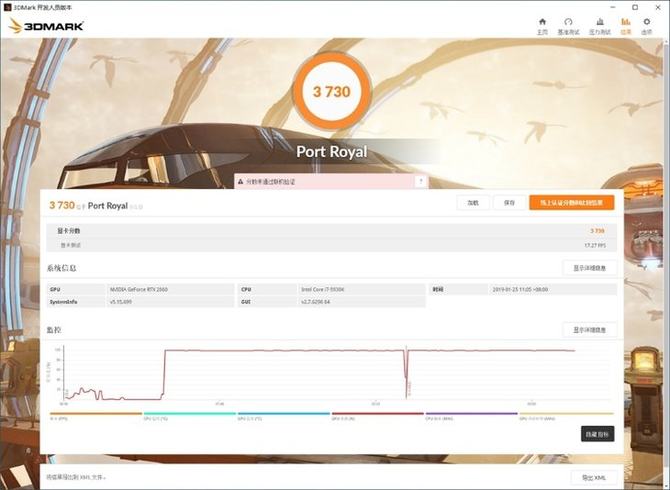This screenshot has width=670, height=490.
Task: Click the SystemInfo v5.15.699 version value
Action: (x=121, y=302)
